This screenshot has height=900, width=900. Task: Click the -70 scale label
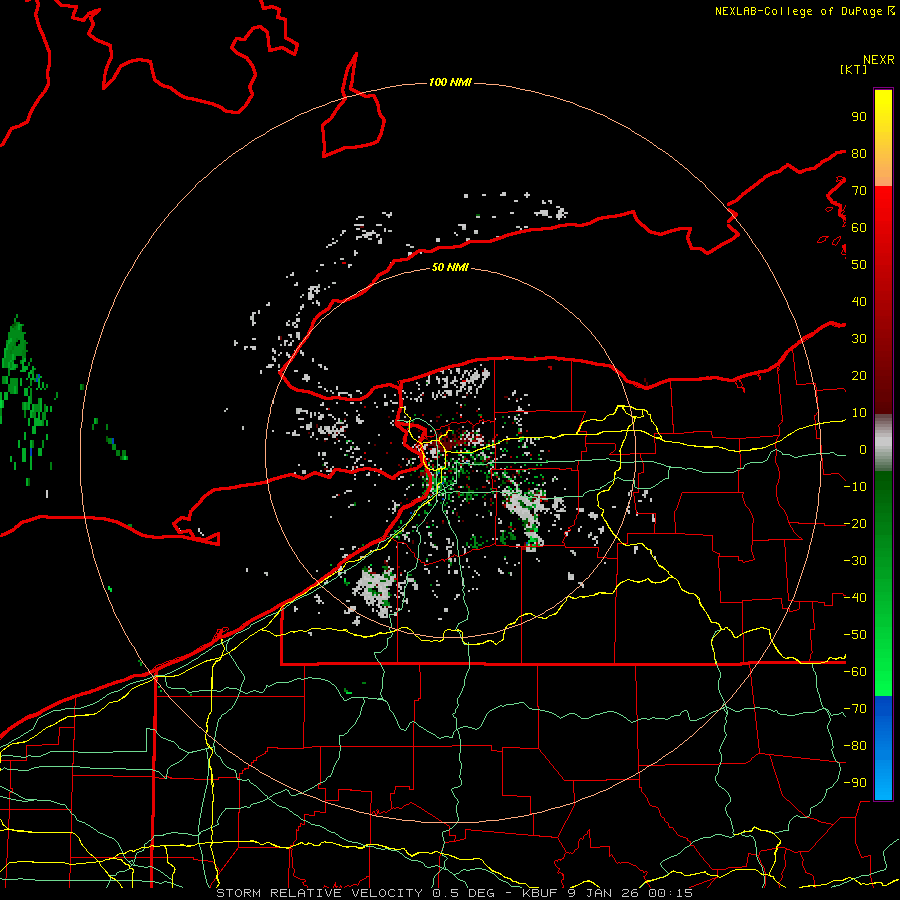855,709
